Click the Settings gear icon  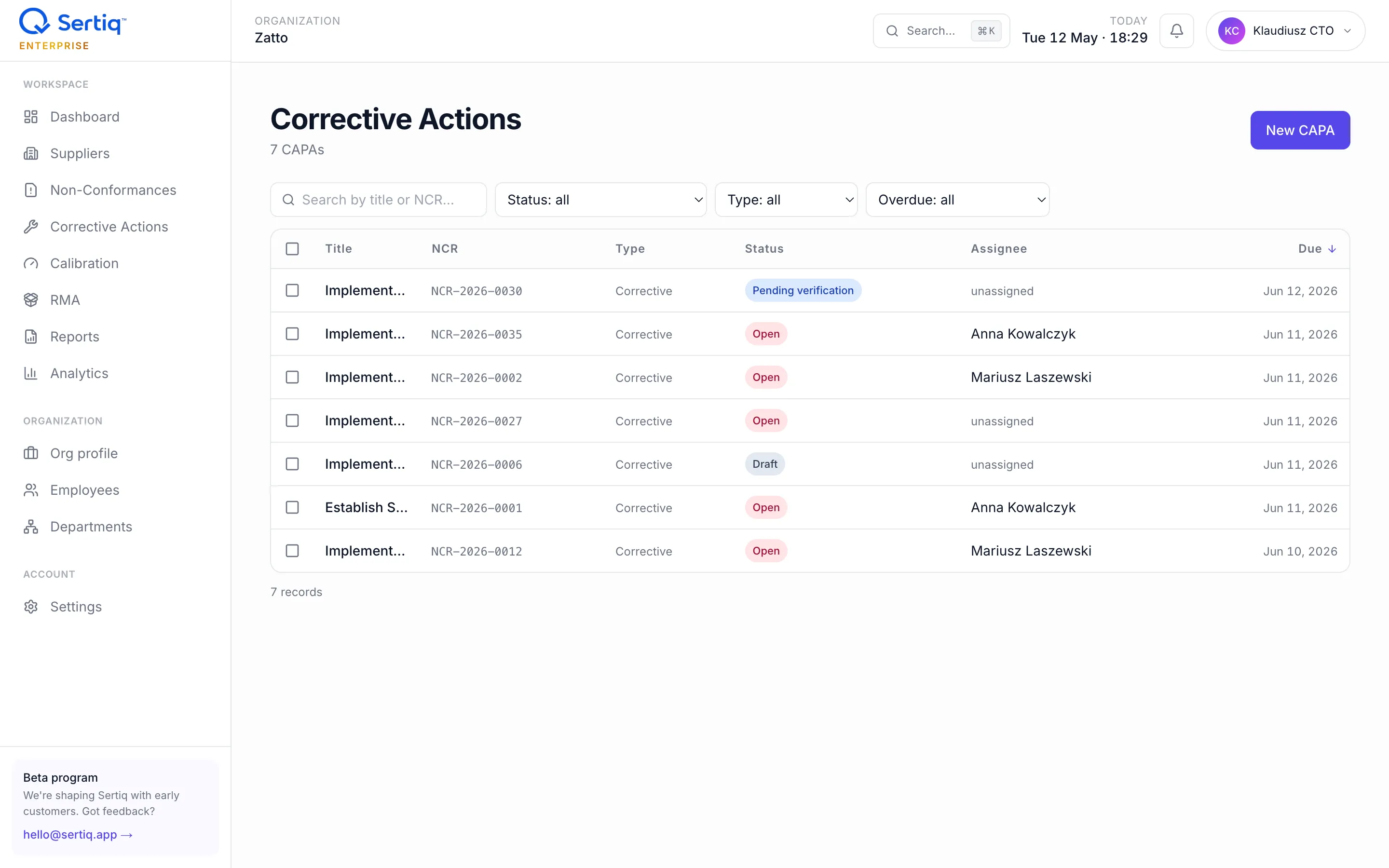click(x=31, y=607)
